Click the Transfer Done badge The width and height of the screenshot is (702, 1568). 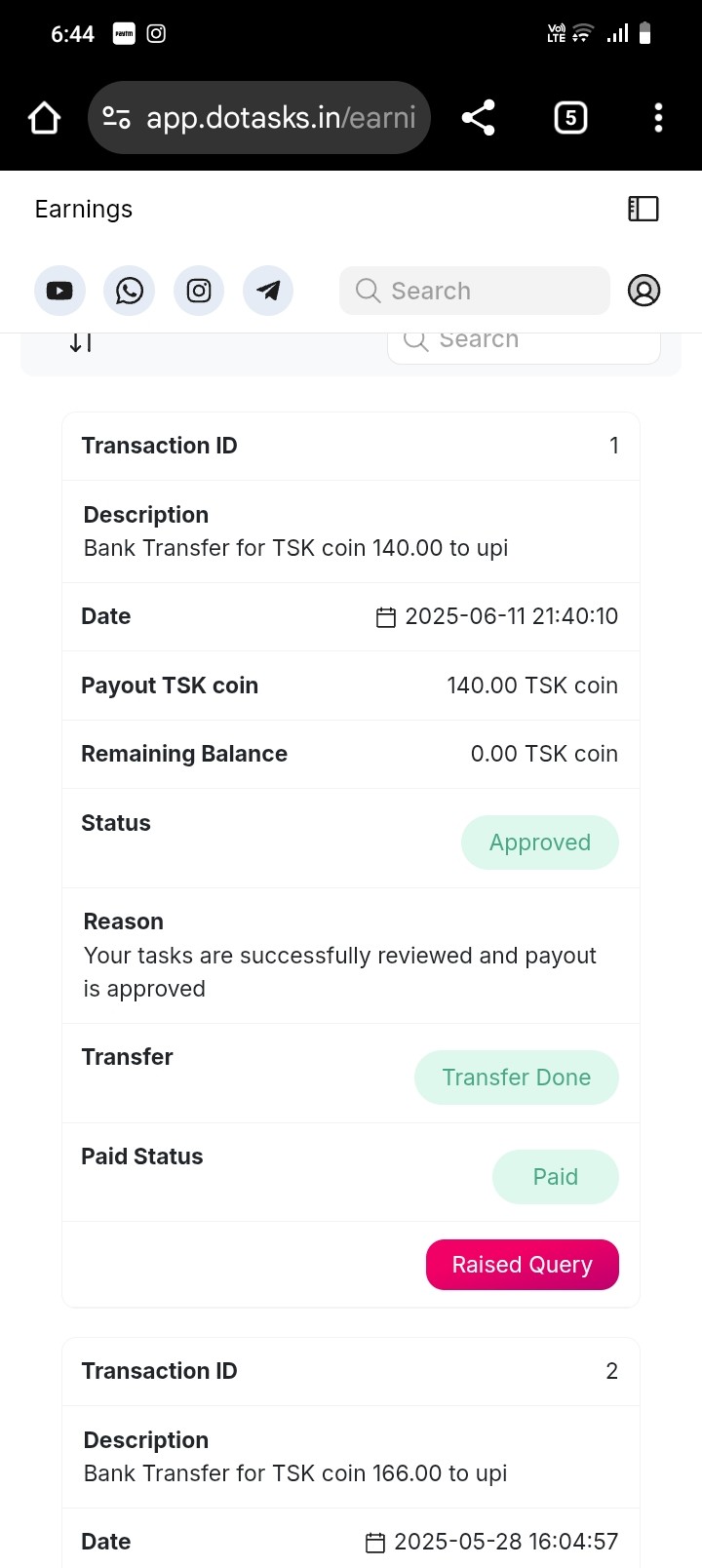516,1078
